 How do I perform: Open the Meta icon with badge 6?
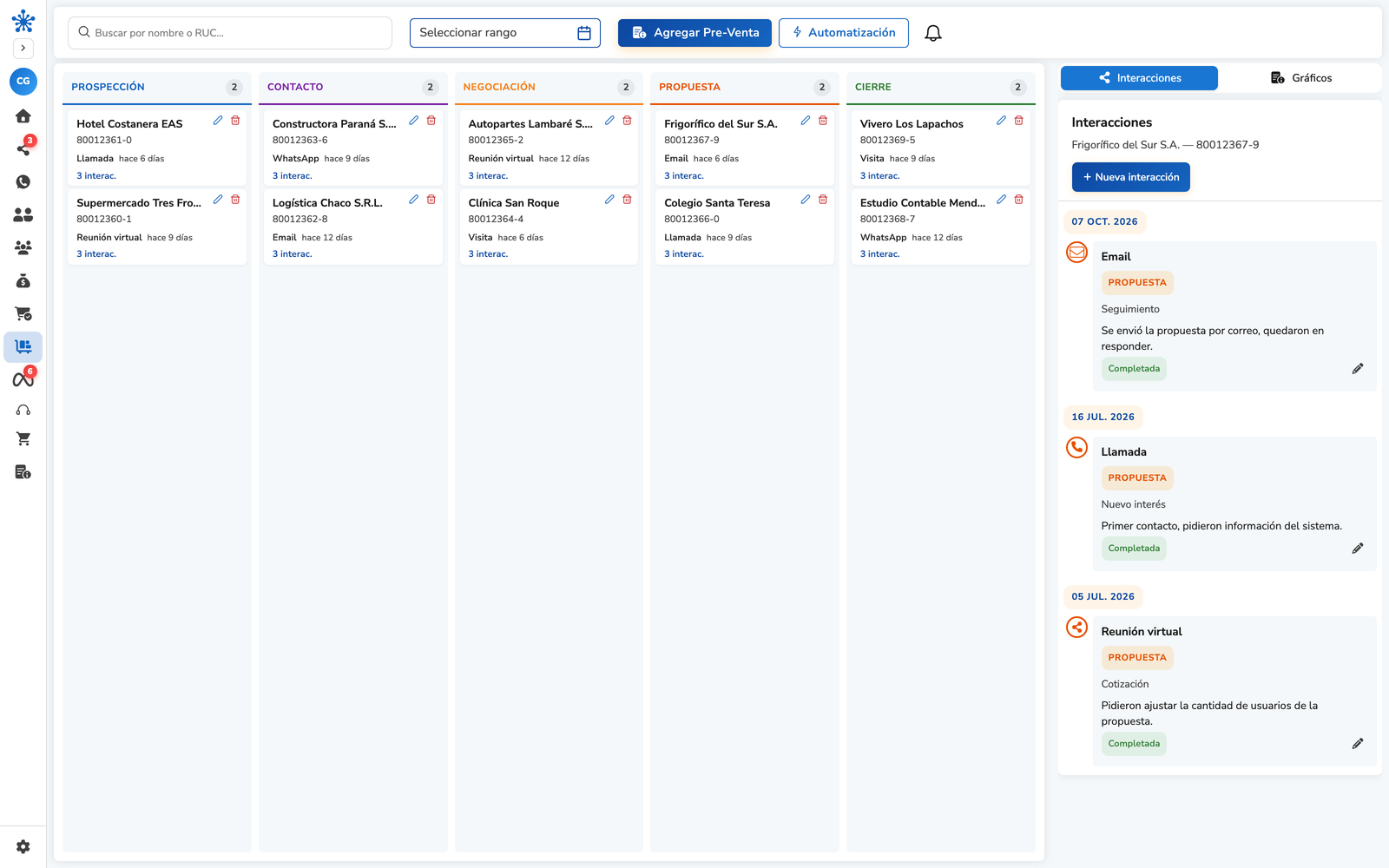point(23,379)
